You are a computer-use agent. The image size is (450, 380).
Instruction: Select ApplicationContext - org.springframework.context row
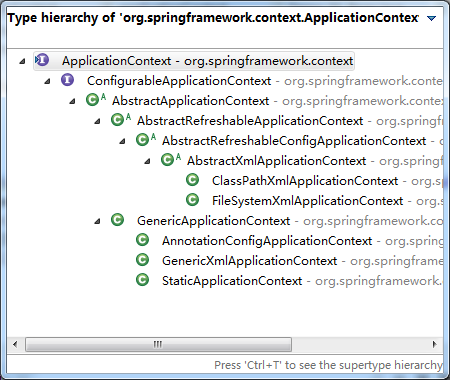194,61
